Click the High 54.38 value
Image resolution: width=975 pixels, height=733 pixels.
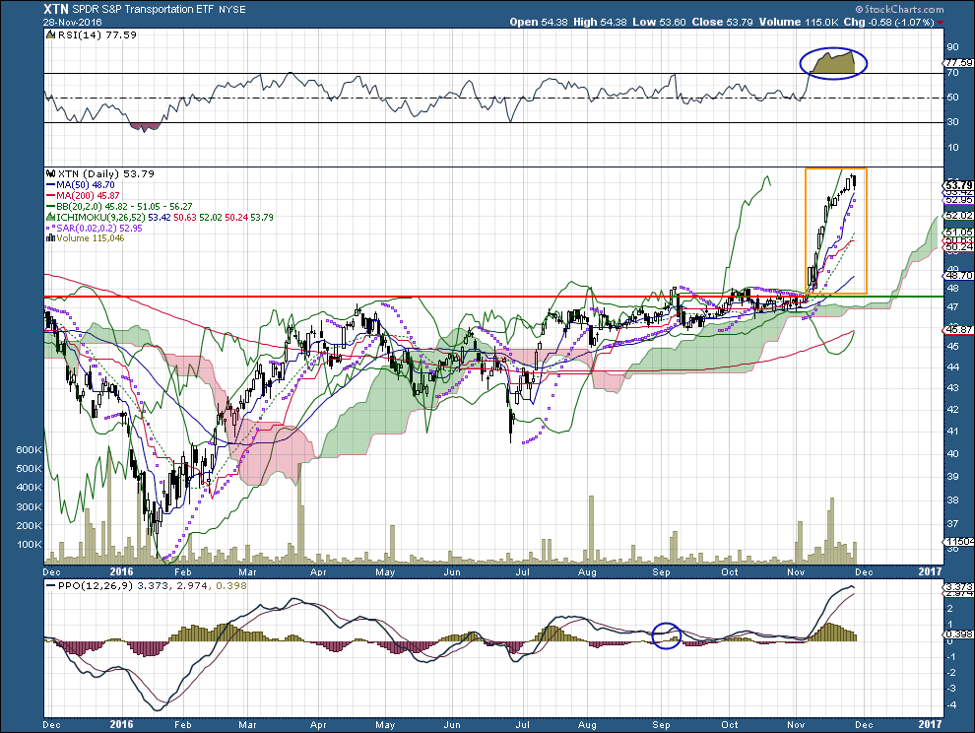coord(598,22)
